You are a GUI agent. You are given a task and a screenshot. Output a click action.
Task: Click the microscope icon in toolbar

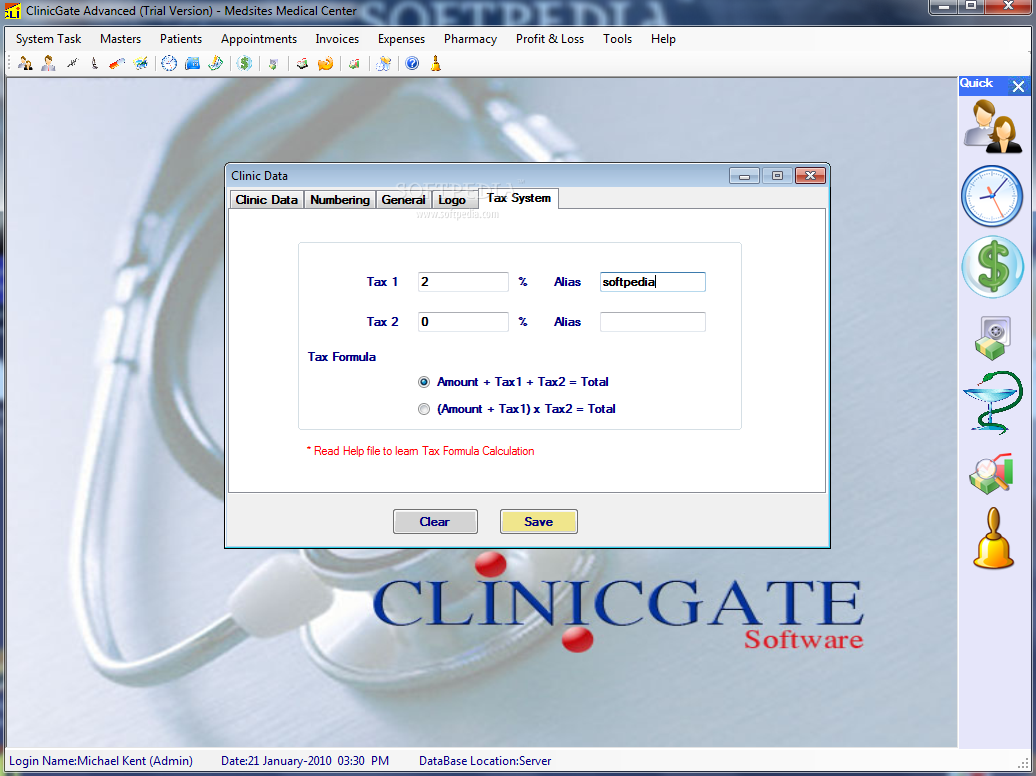point(94,63)
